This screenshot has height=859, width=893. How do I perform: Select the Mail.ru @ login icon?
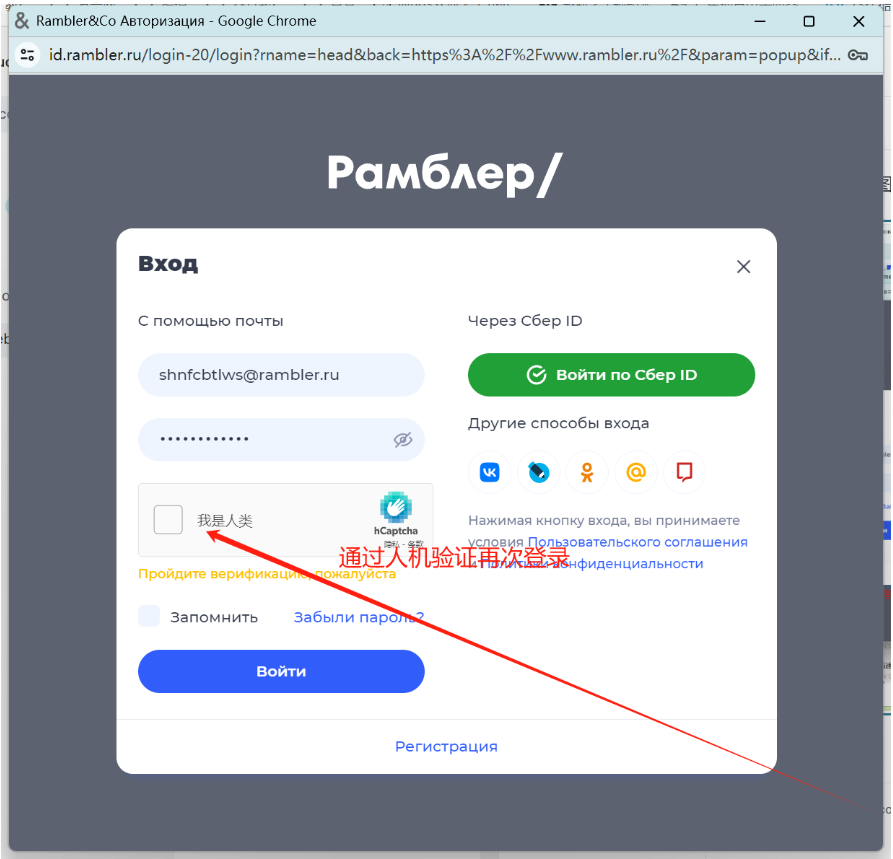coord(636,472)
